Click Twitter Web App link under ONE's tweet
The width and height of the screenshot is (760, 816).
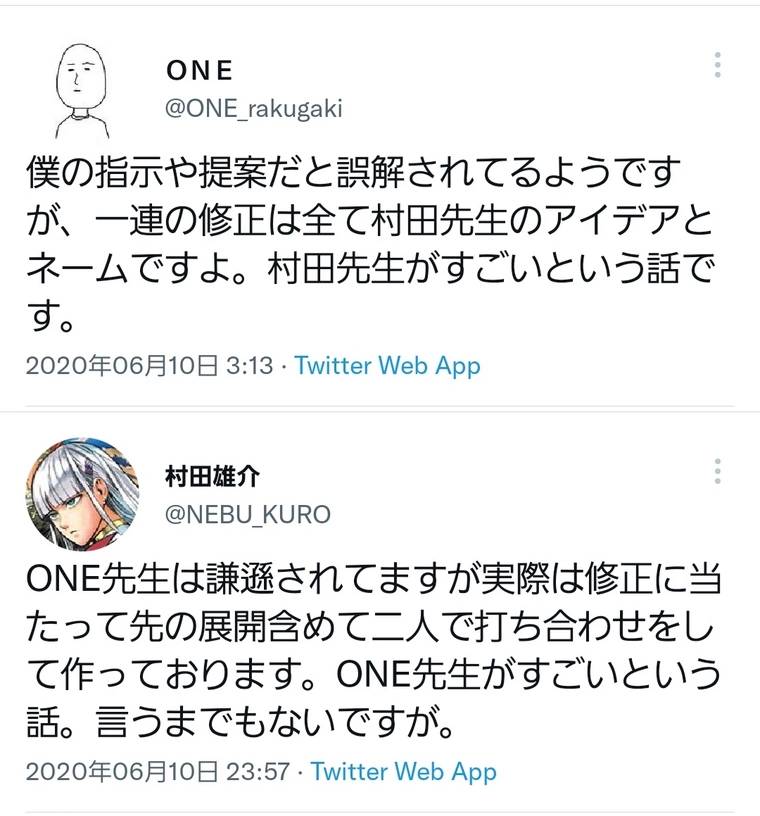click(387, 365)
